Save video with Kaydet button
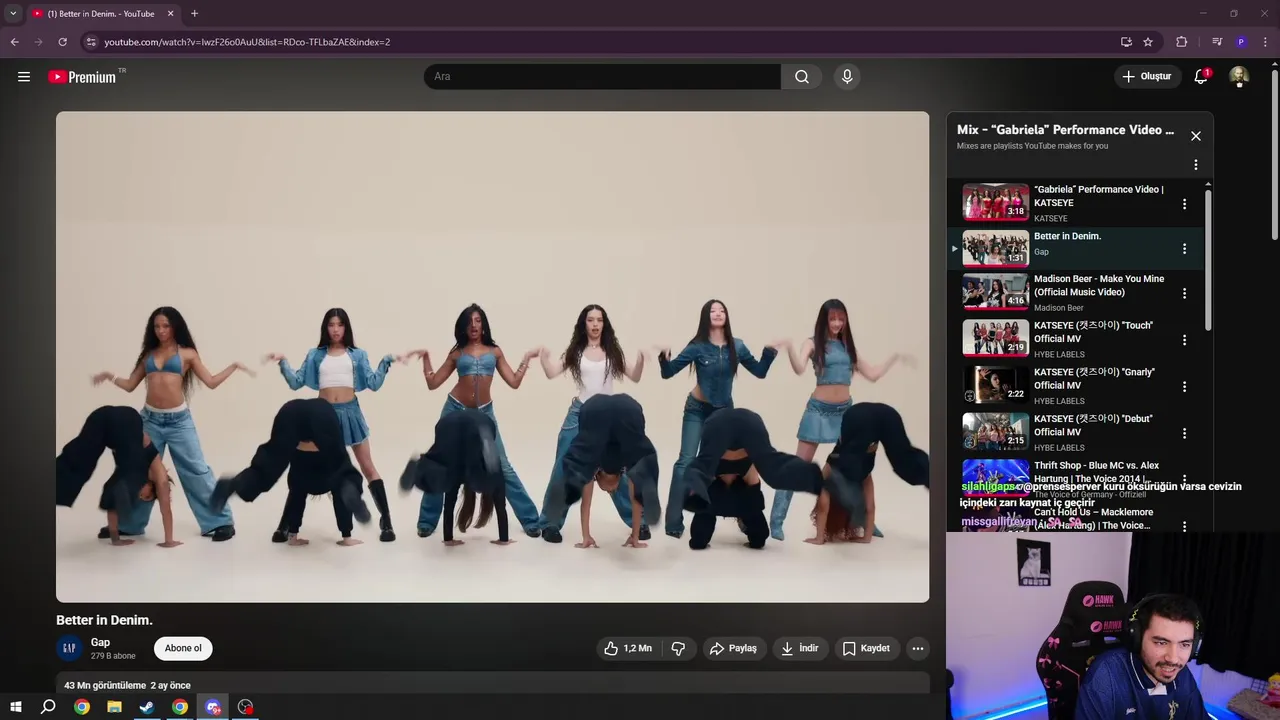Viewport: 1280px width, 720px height. coord(866,649)
